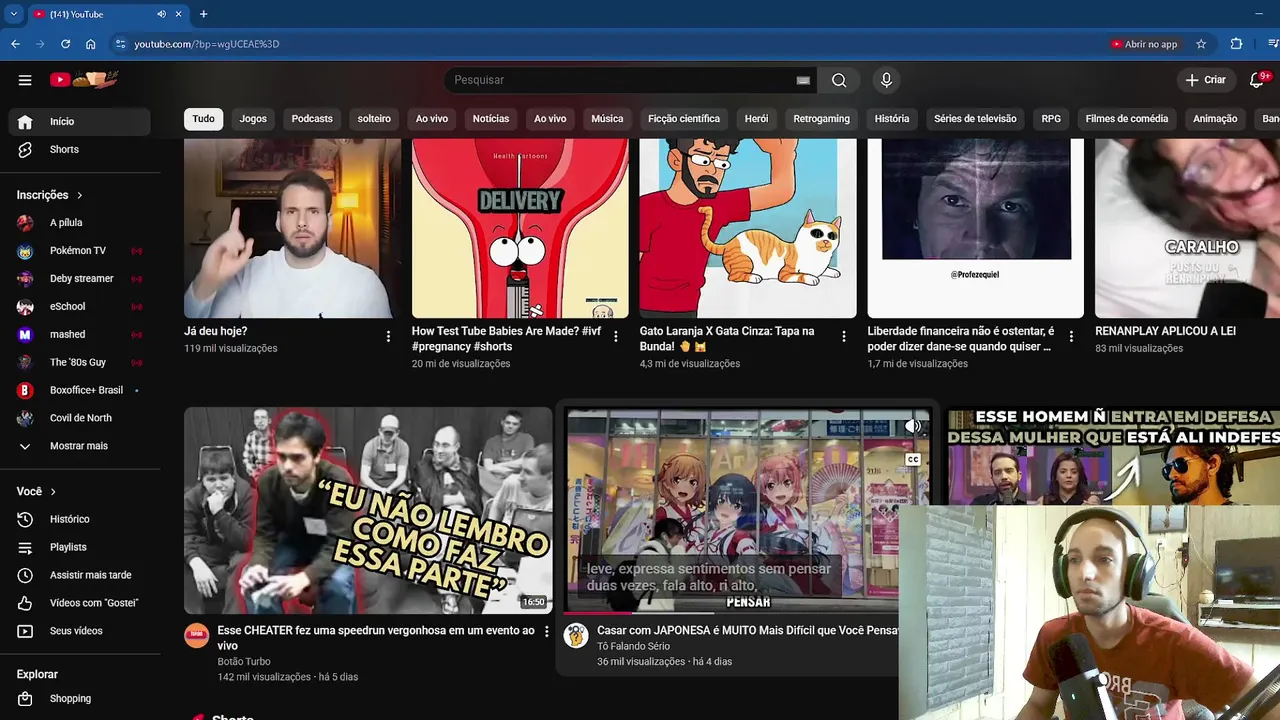Open Deby streamer channel subscription
This screenshot has width=1280, height=720.
tap(80, 279)
